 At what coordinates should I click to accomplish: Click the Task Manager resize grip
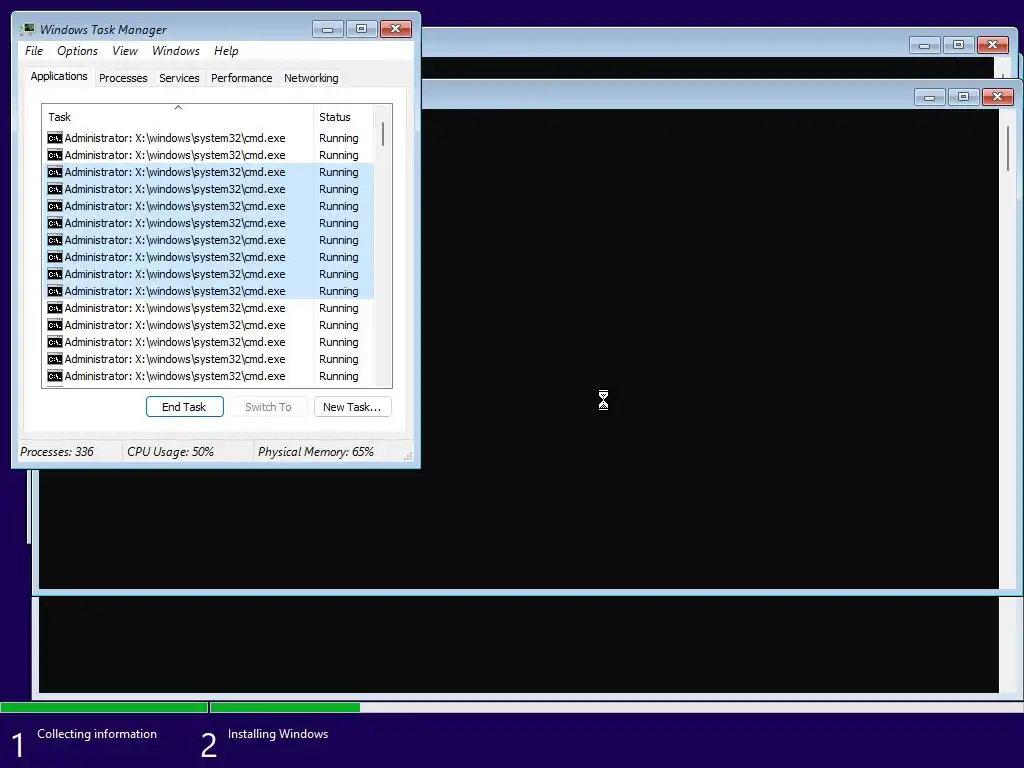click(408, 456)
